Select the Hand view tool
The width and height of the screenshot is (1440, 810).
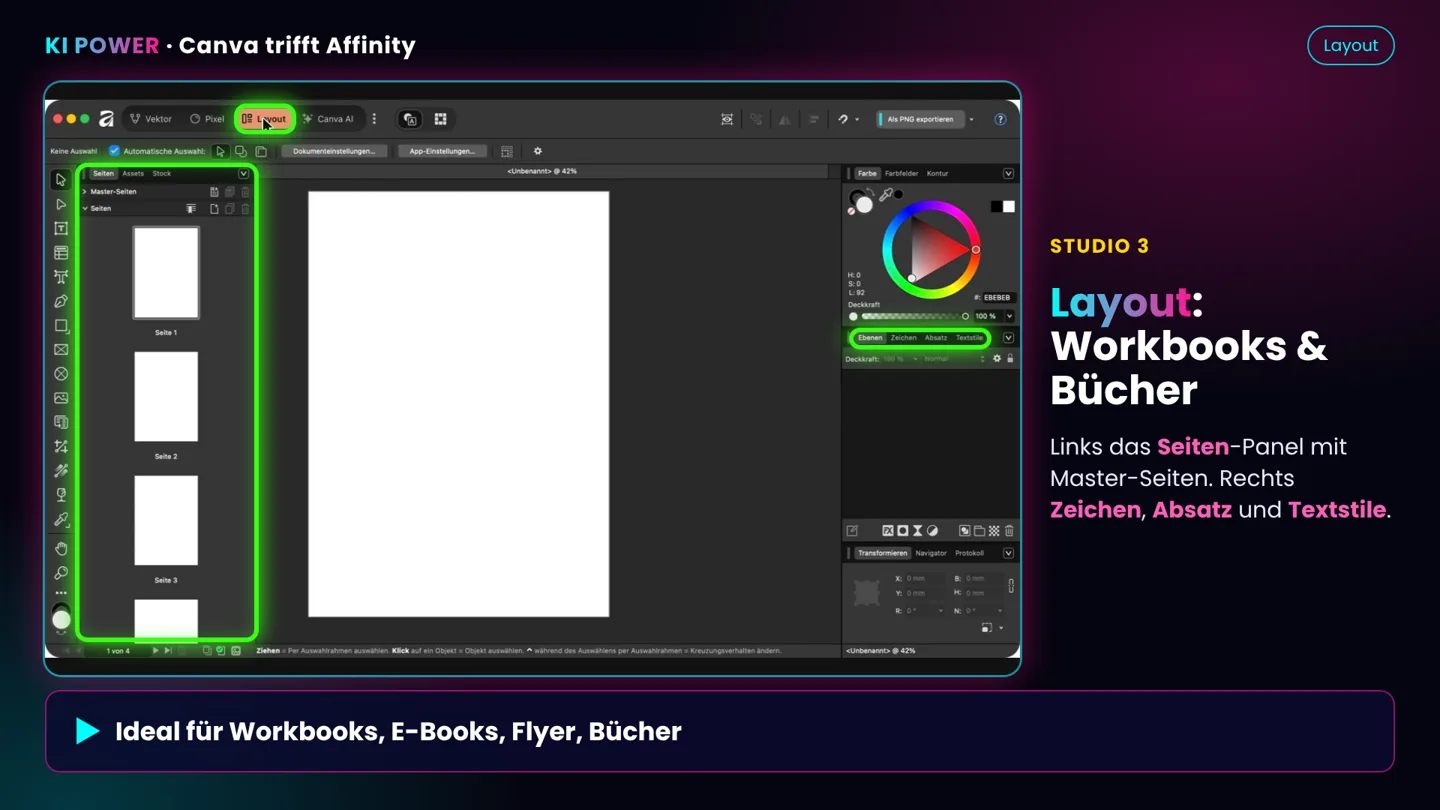click(61, 549)
